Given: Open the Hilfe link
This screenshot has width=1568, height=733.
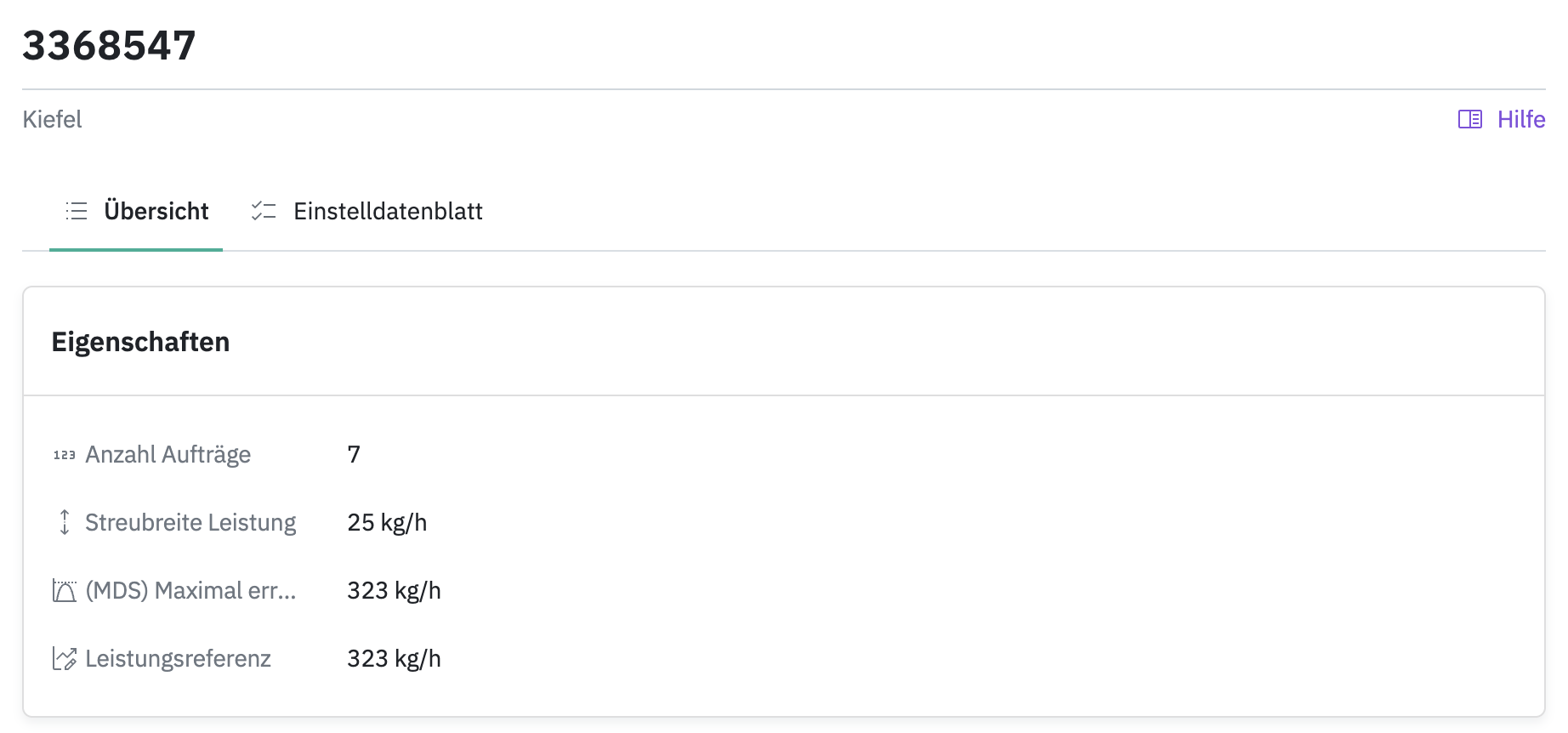Looking at the screenshot, I should point(1520,119).
